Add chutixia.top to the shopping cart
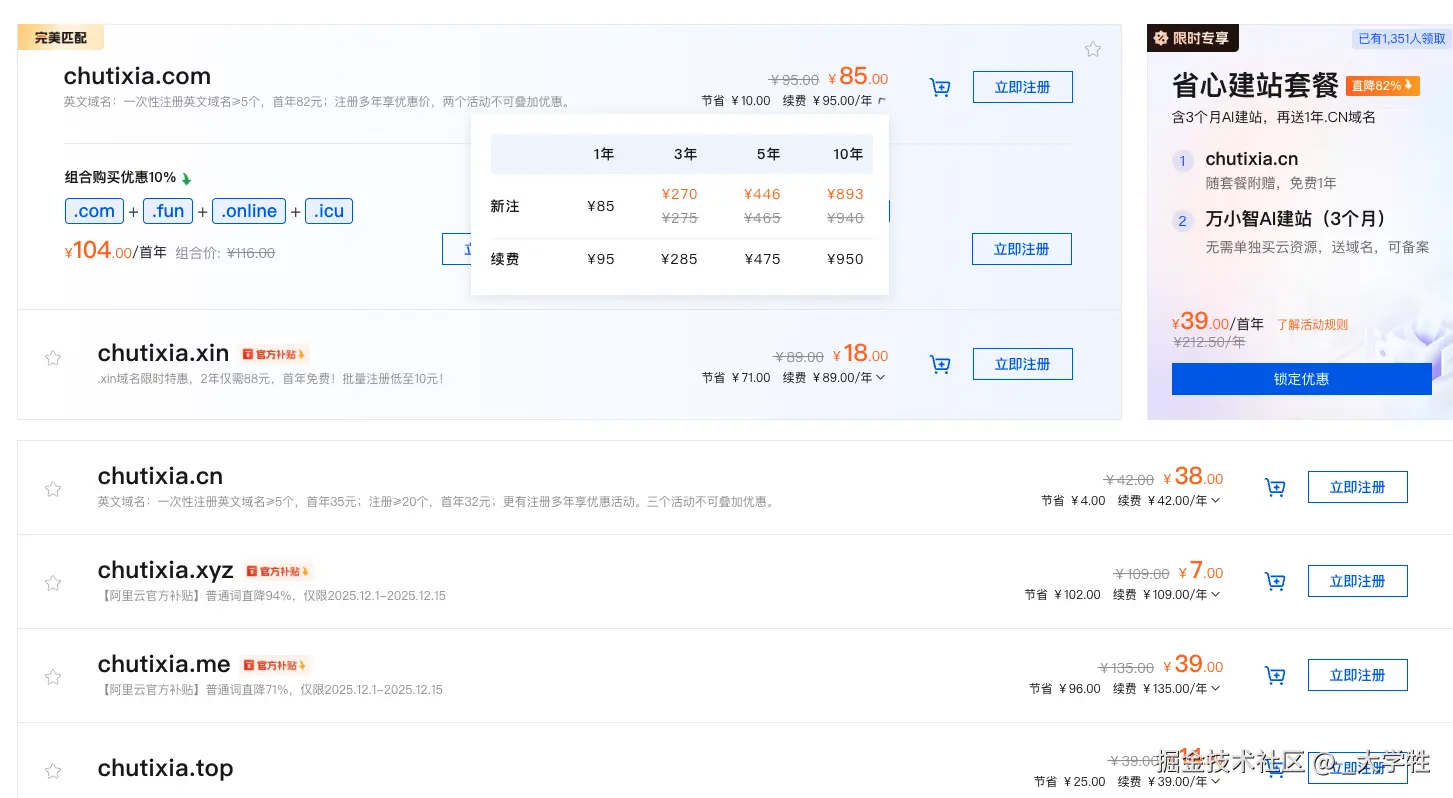Screen dimensions: 1453x798 coord(1273,768)
